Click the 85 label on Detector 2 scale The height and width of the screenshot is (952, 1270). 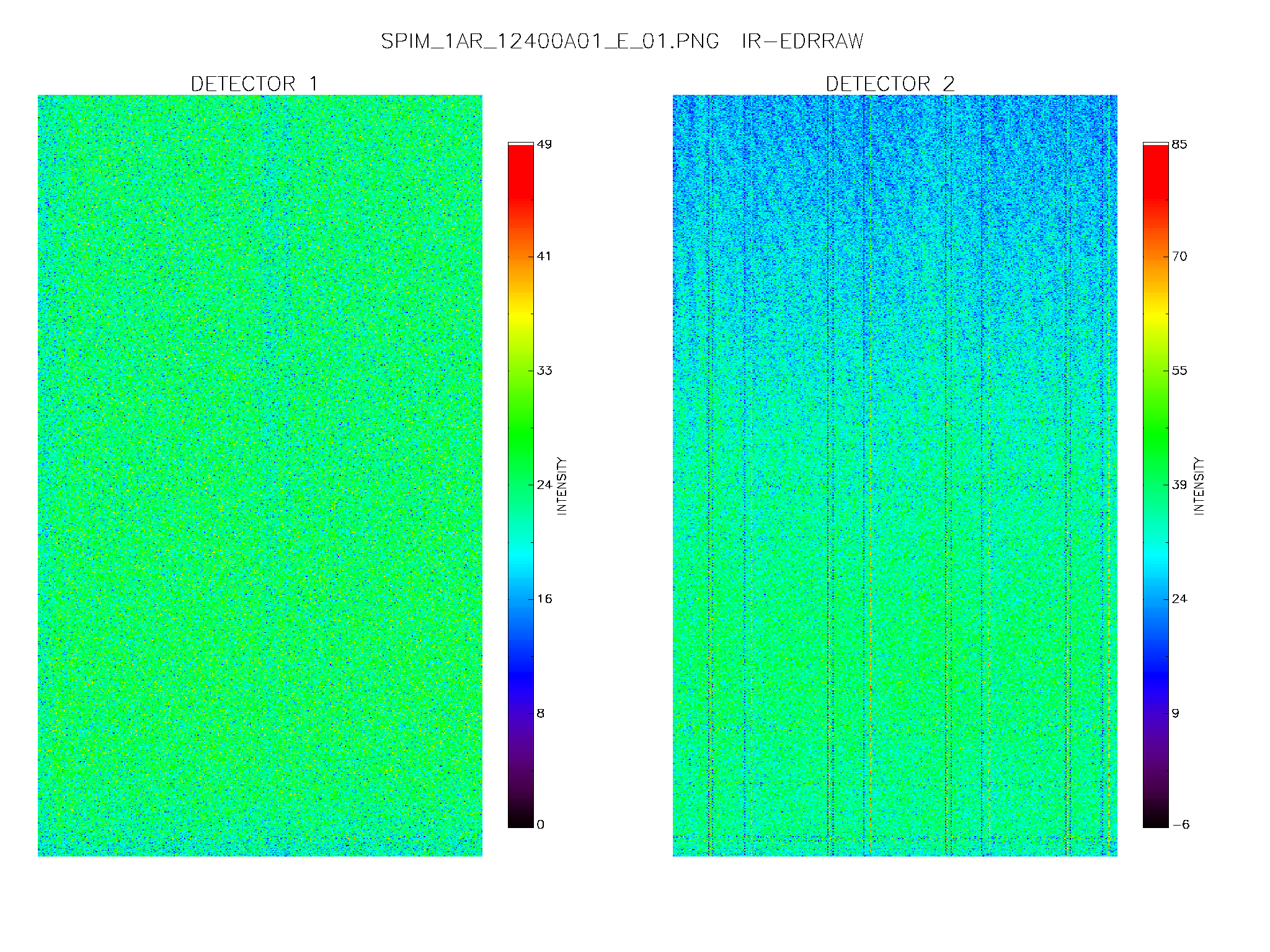[x=1179, y=144]
